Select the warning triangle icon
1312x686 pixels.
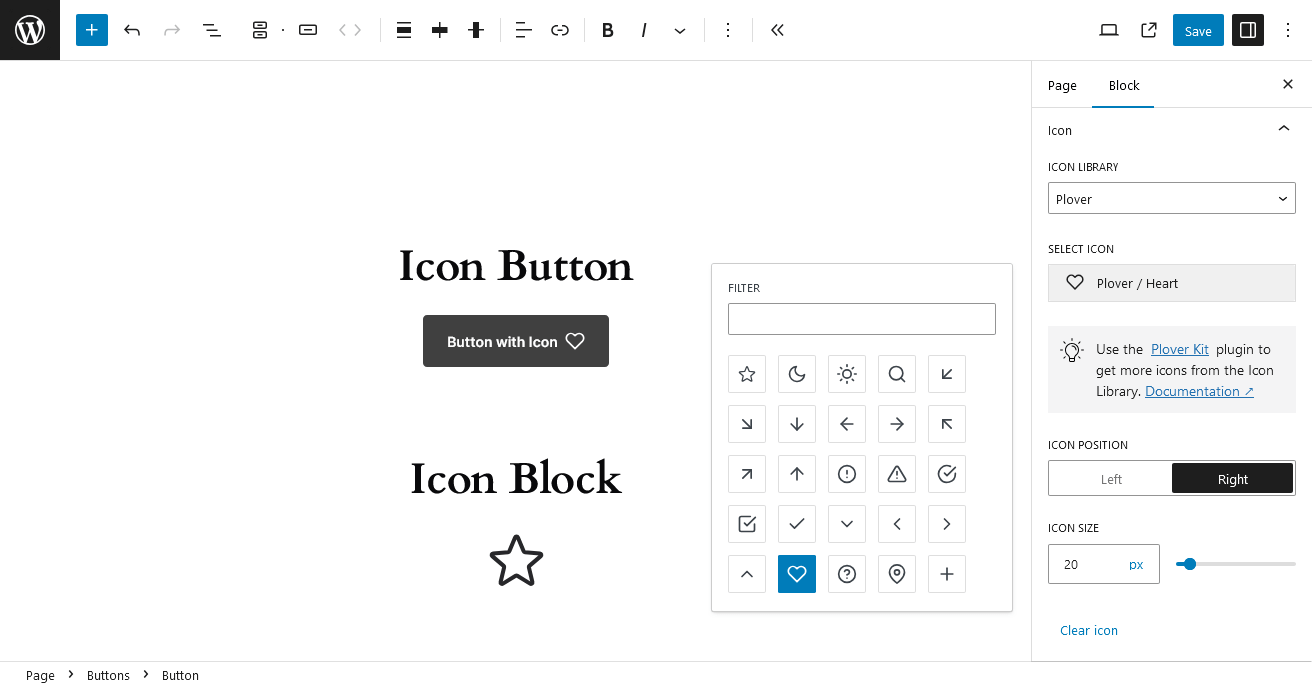coord(897,474)
